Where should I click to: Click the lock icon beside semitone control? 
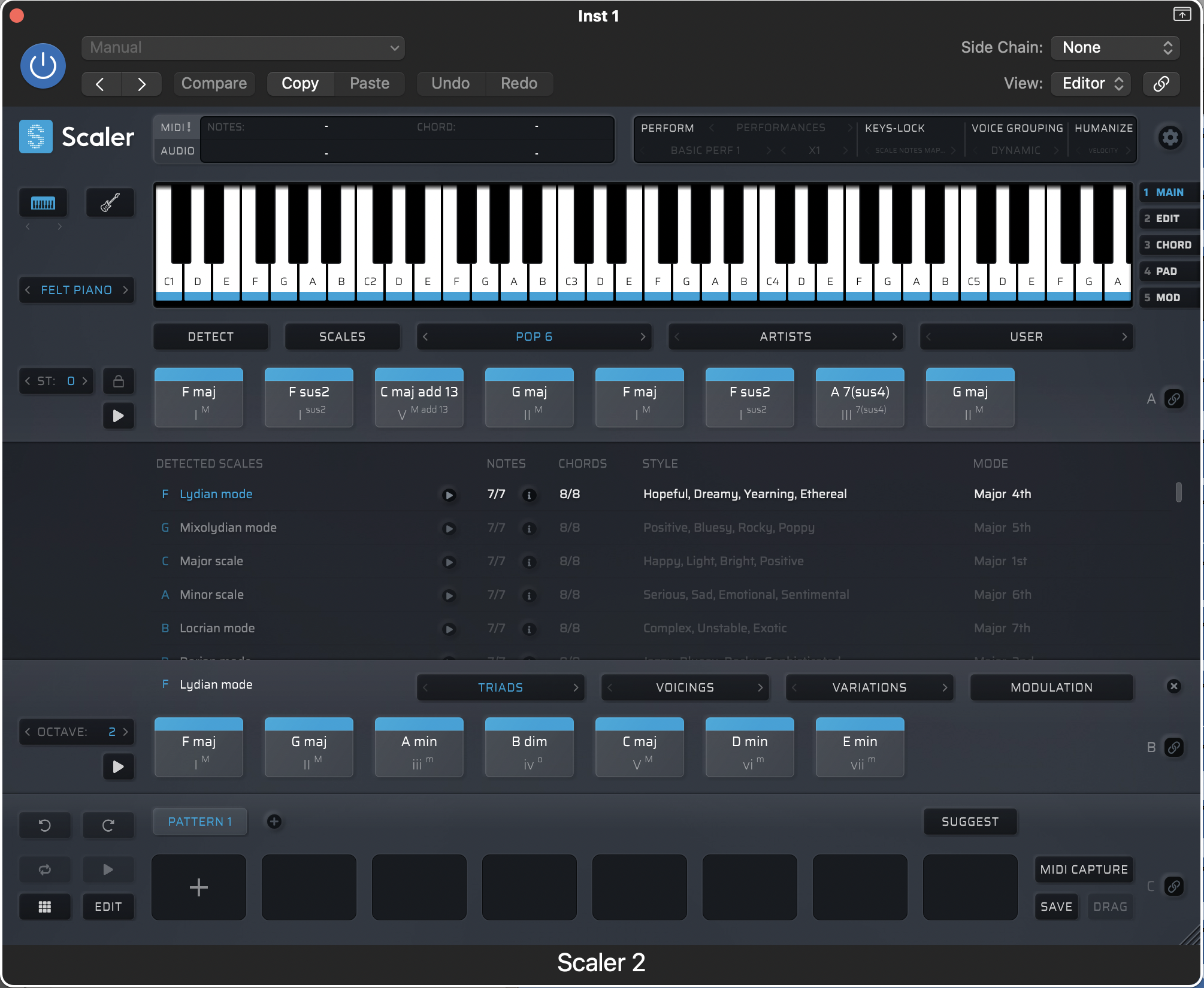click(x=119, y=381)
